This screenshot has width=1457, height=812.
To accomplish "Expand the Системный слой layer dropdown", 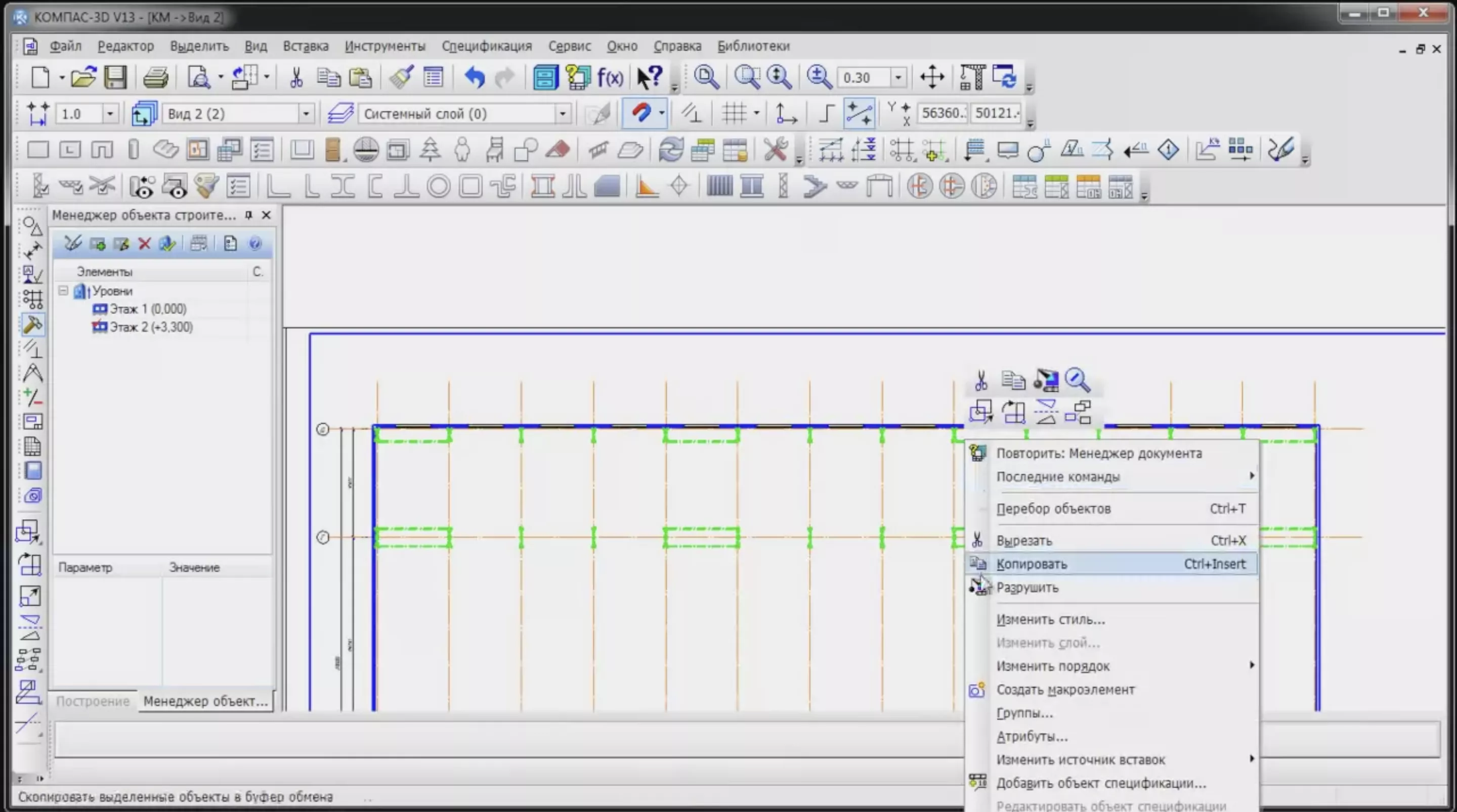I will pyautogui.click(x=562, y=114).
